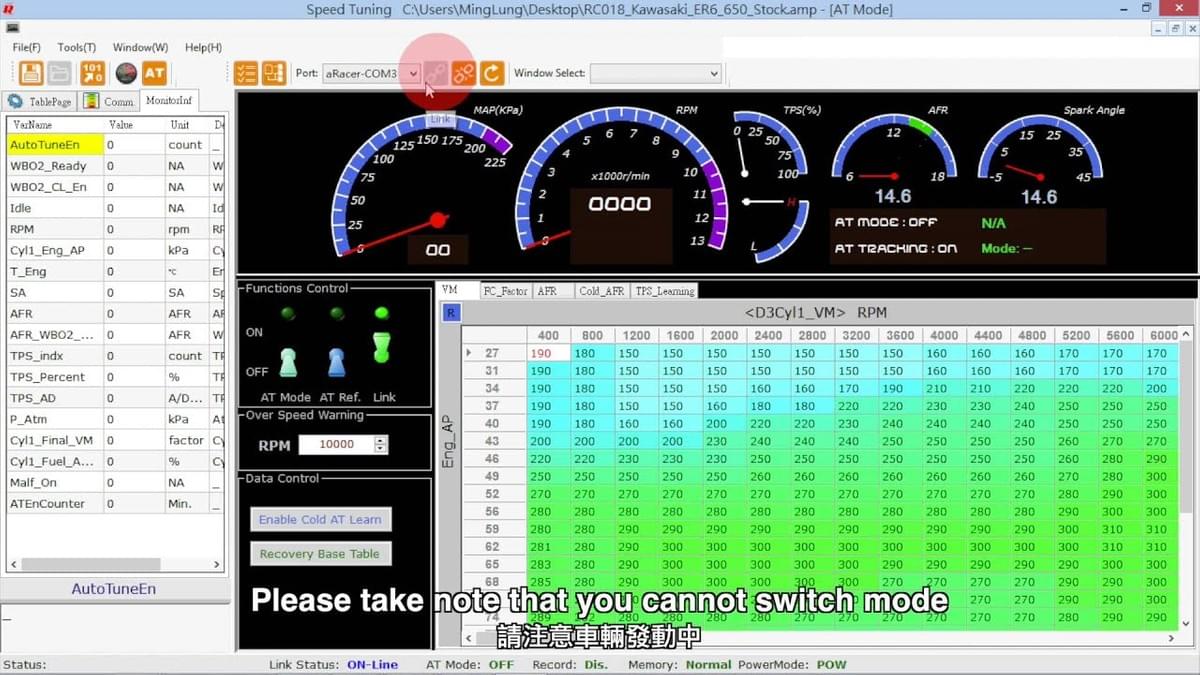Image resolution: width=1200 pixels, height=675 pixels.
Task: Switch to the TablePage tab
Action: pyautogui.click(x=40, y=101)
